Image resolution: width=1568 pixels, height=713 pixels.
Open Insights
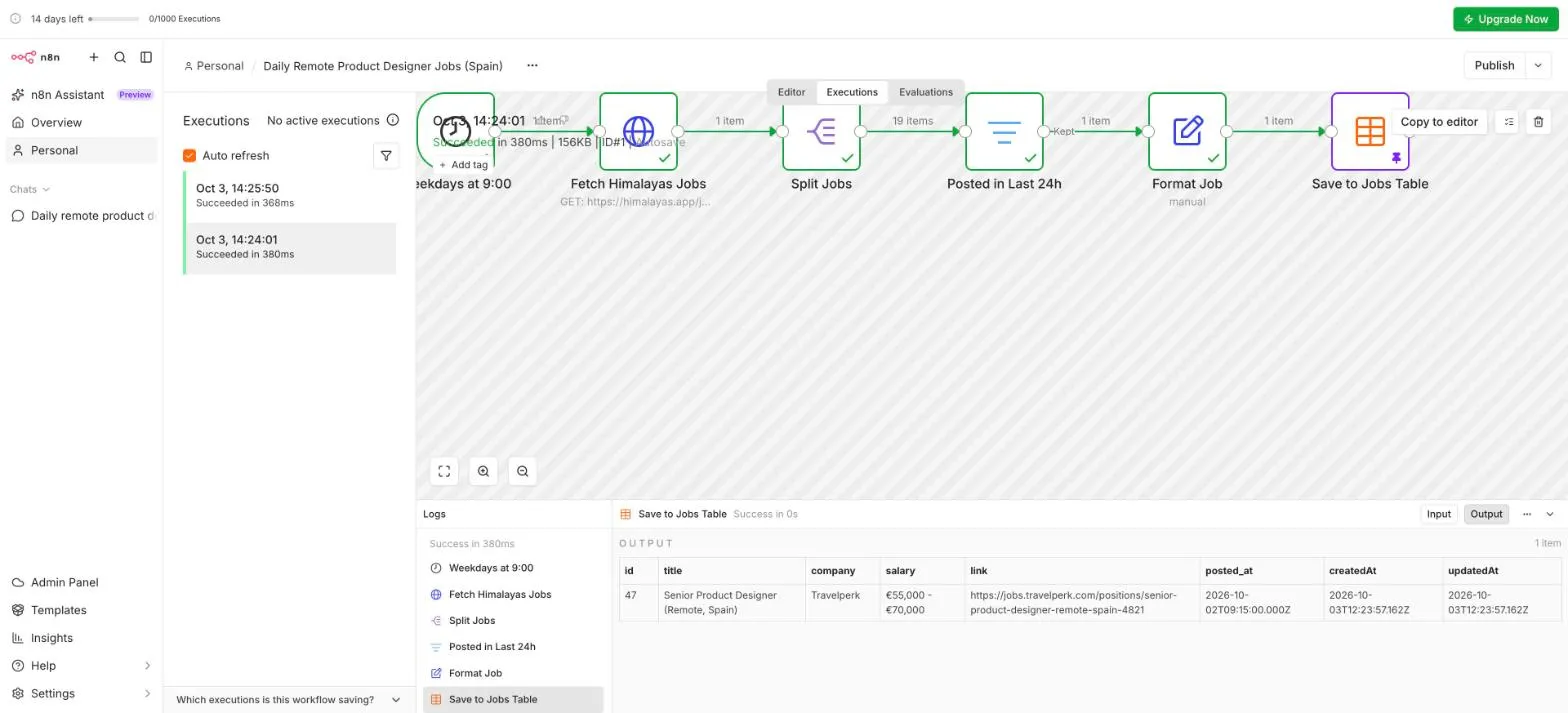(x=82, y=638)
